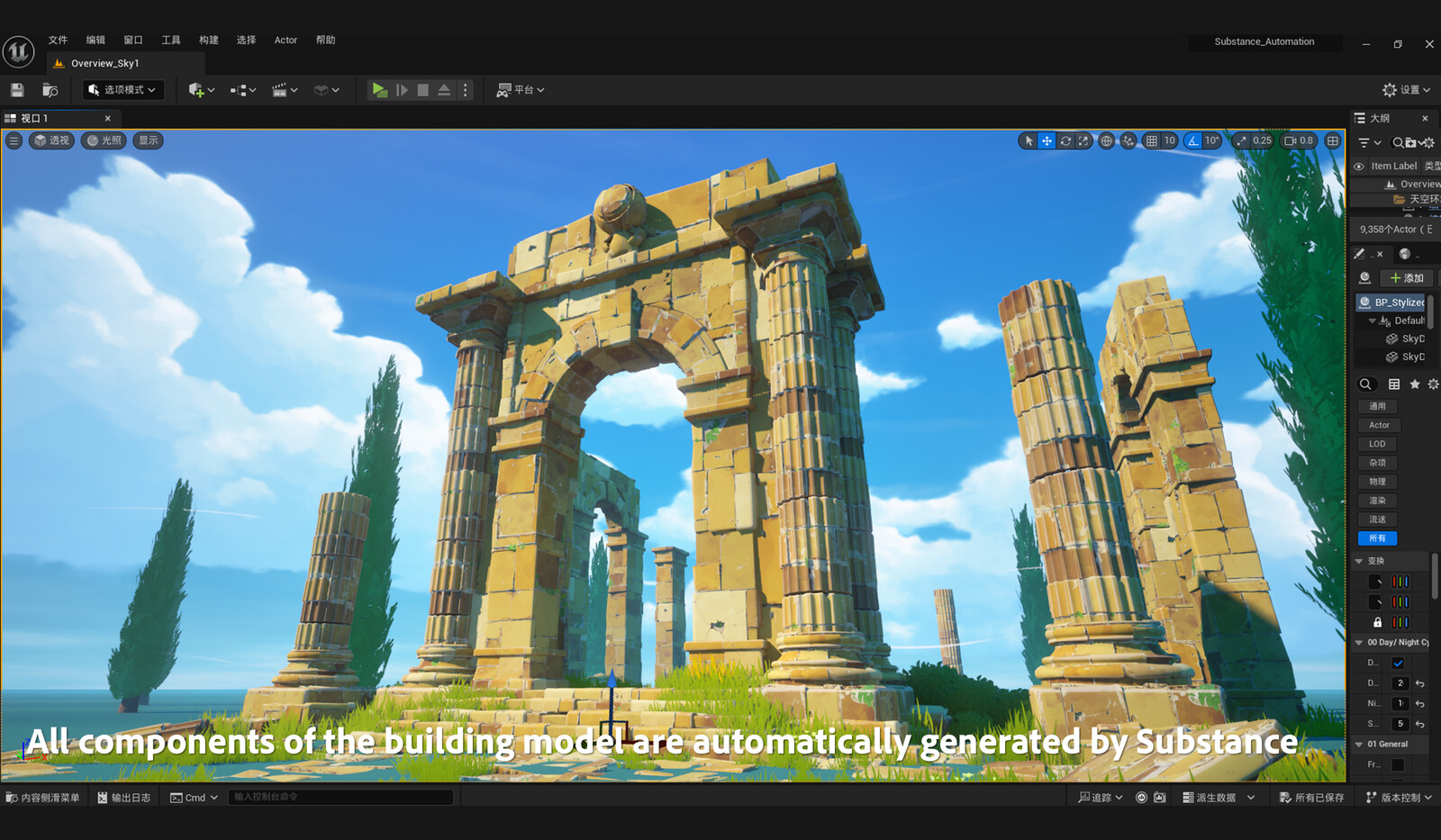Screen dimensions: 1441x840
Task: Adjust camera speed 0.8 control
Action: (x=1299, y=140)
